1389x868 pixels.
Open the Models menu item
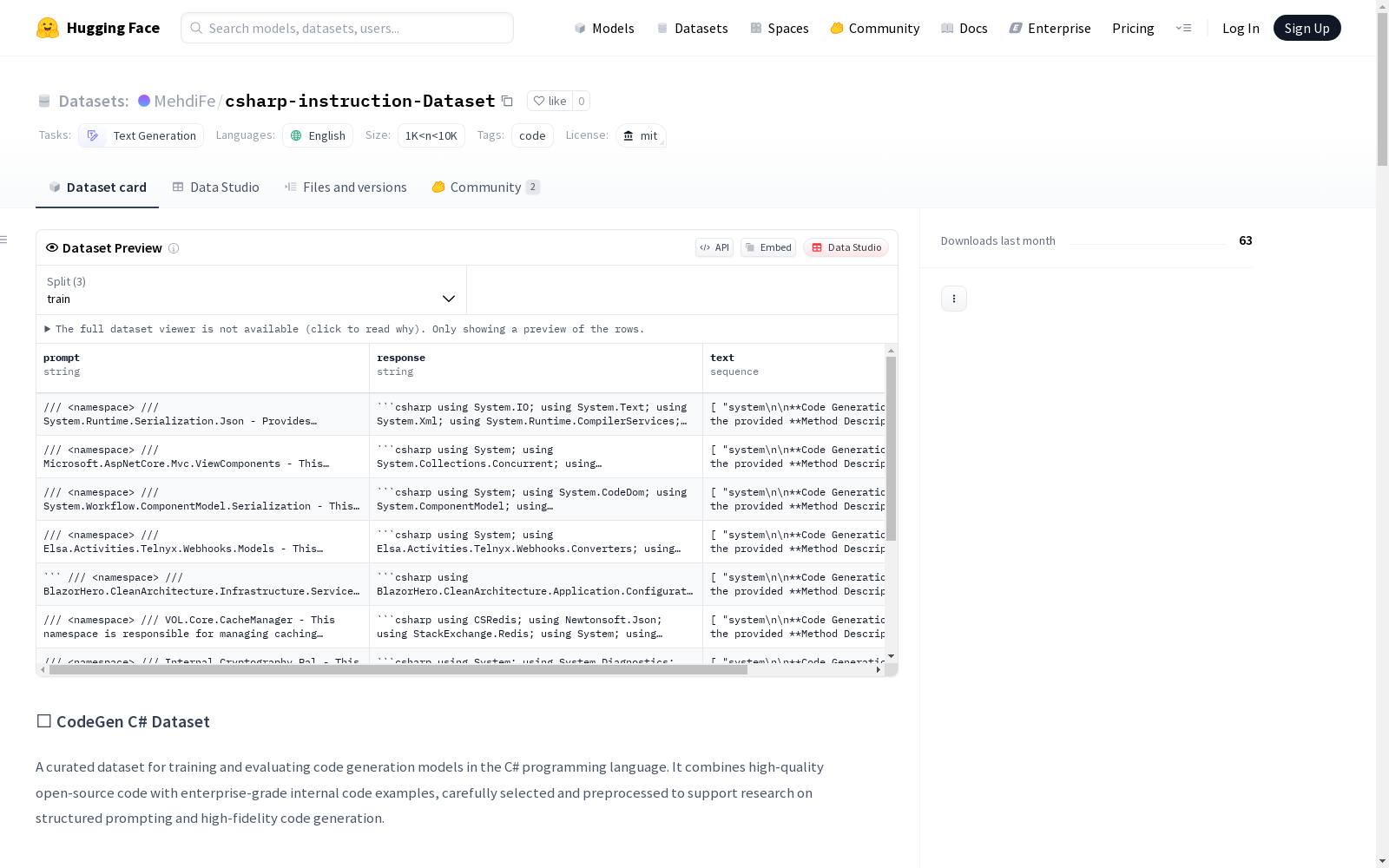[604, 28]
